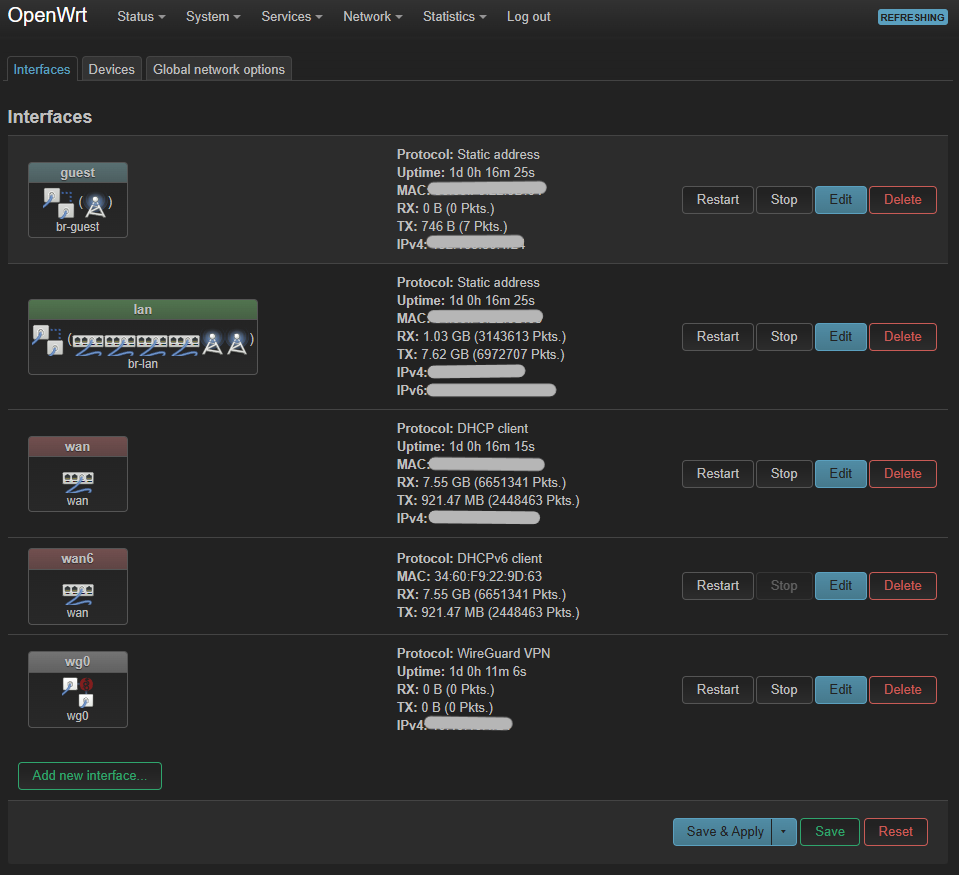This screenshot has width=959, height=875.
Task: Click the br-lan bridge icon
Action: (x=142, y=340)
